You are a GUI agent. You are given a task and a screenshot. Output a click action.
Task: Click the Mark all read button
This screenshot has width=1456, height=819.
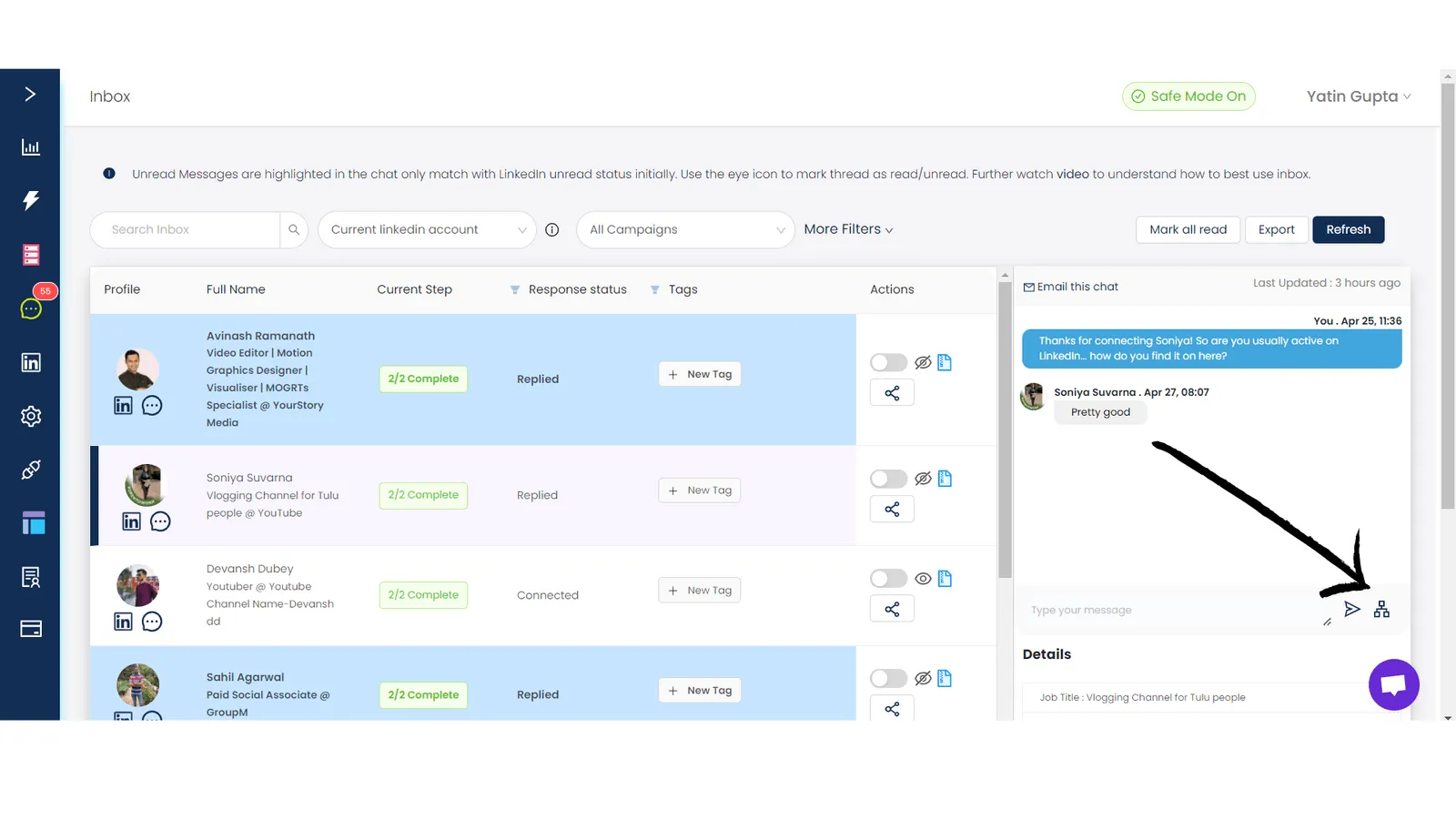pyautogui.click(x=1188, y=229)
